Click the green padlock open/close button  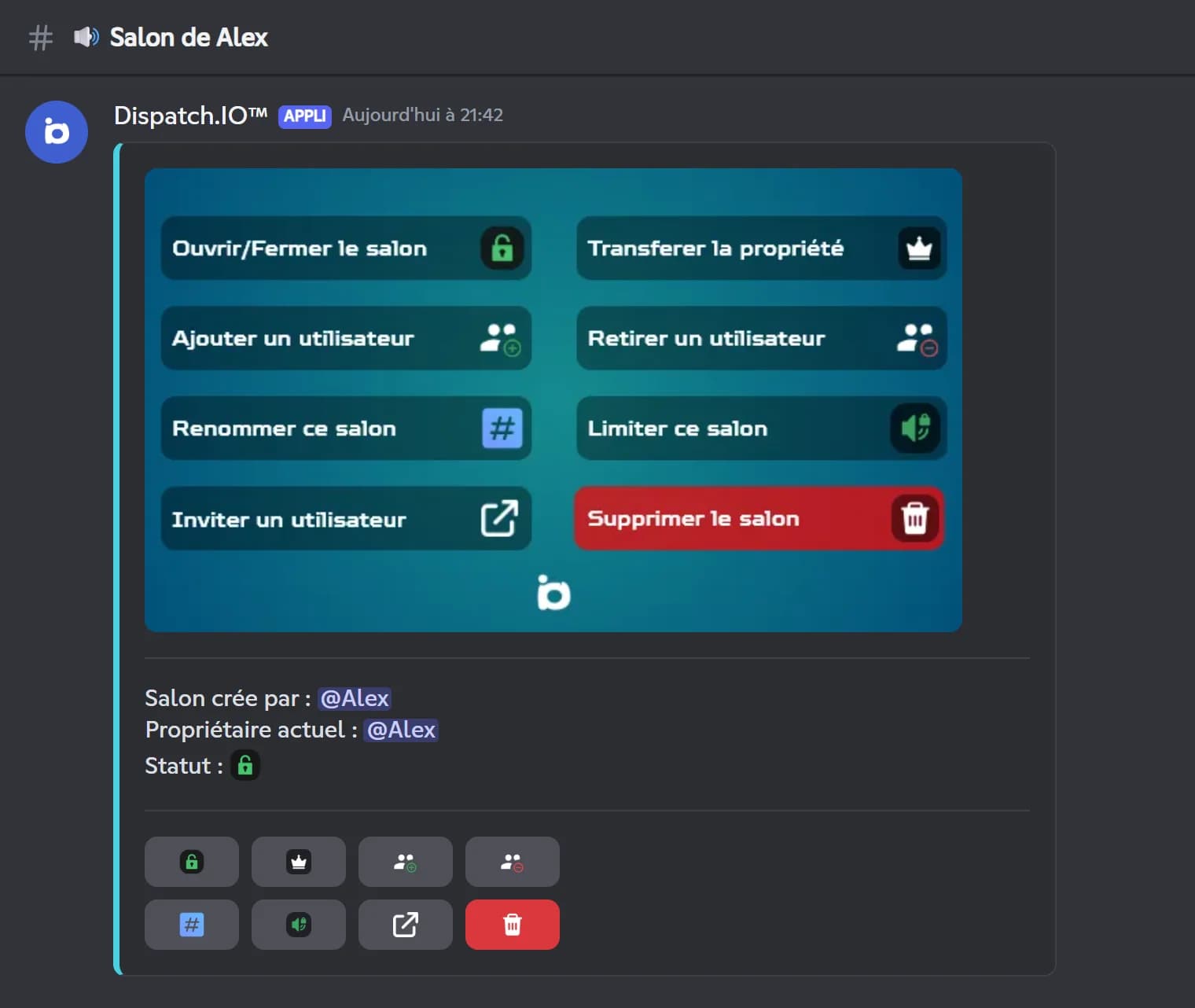click(x=192, y=862)
